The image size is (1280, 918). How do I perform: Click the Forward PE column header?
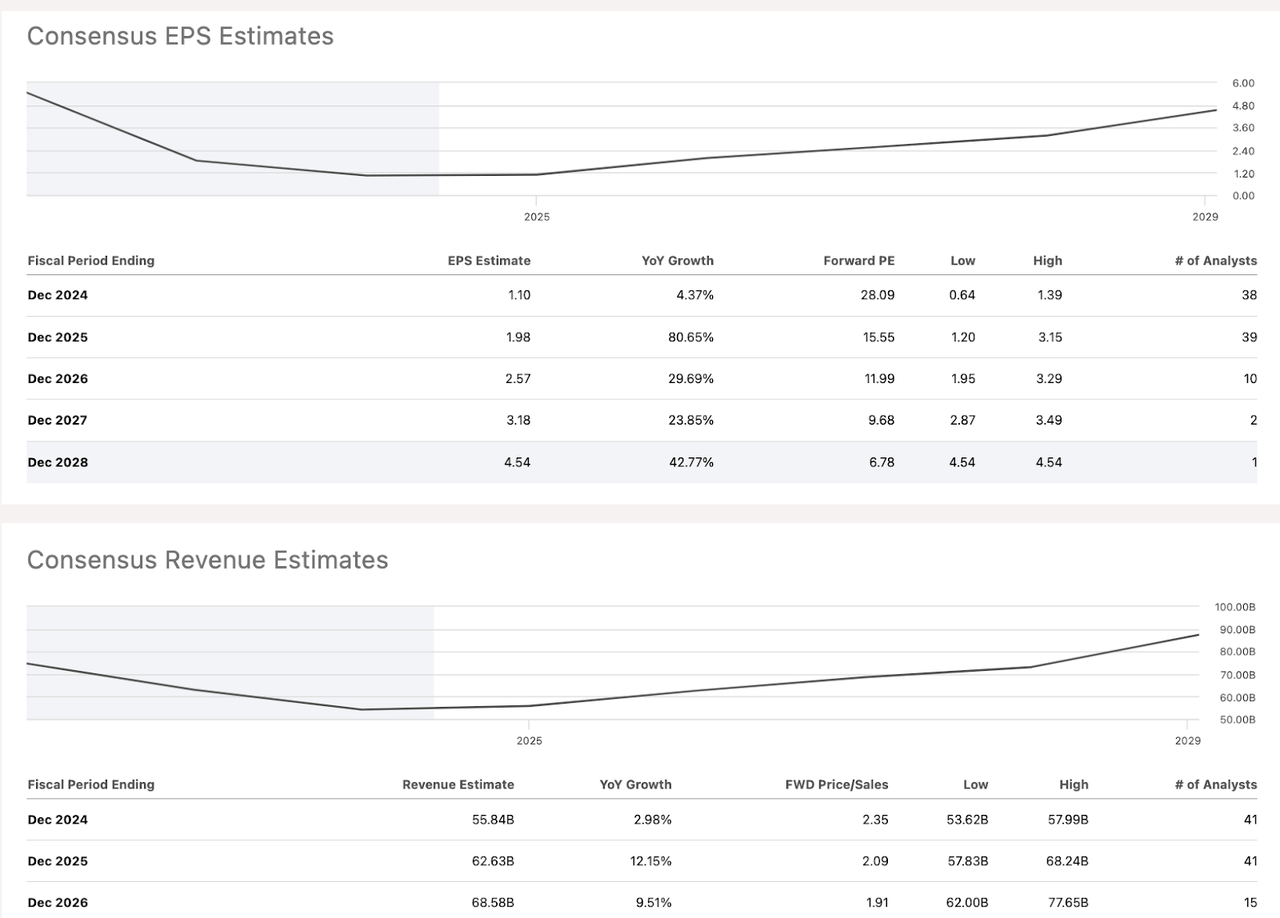(859, 261)
